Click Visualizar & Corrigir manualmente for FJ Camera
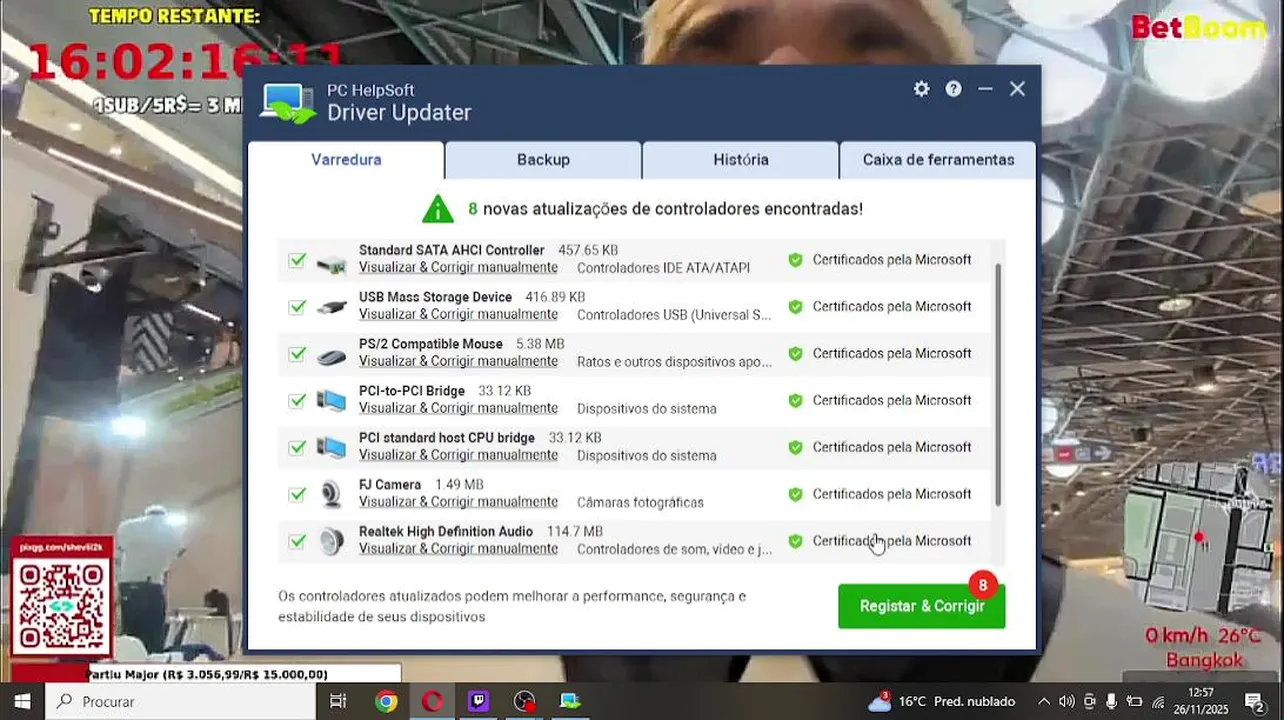1284x720 pixels. click(x=458, y=502)
